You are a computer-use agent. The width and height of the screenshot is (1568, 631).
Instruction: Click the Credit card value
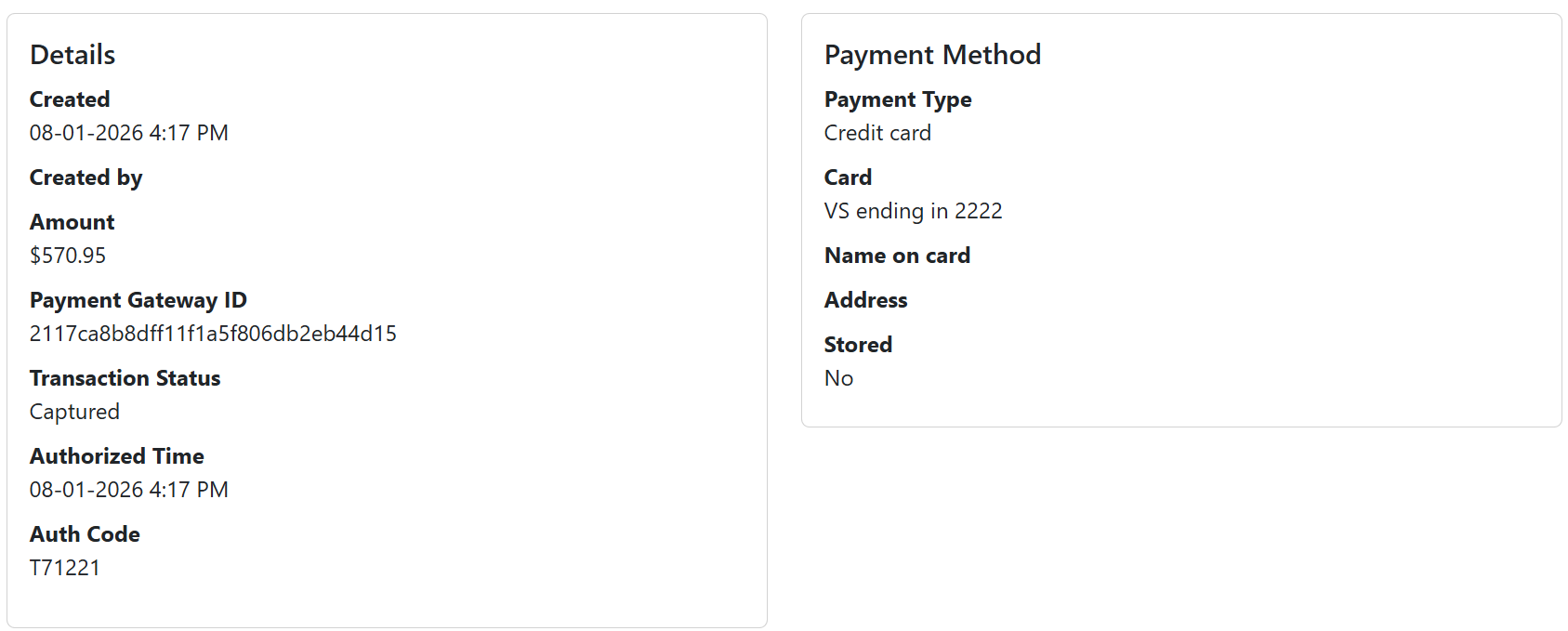pos(877,133)
